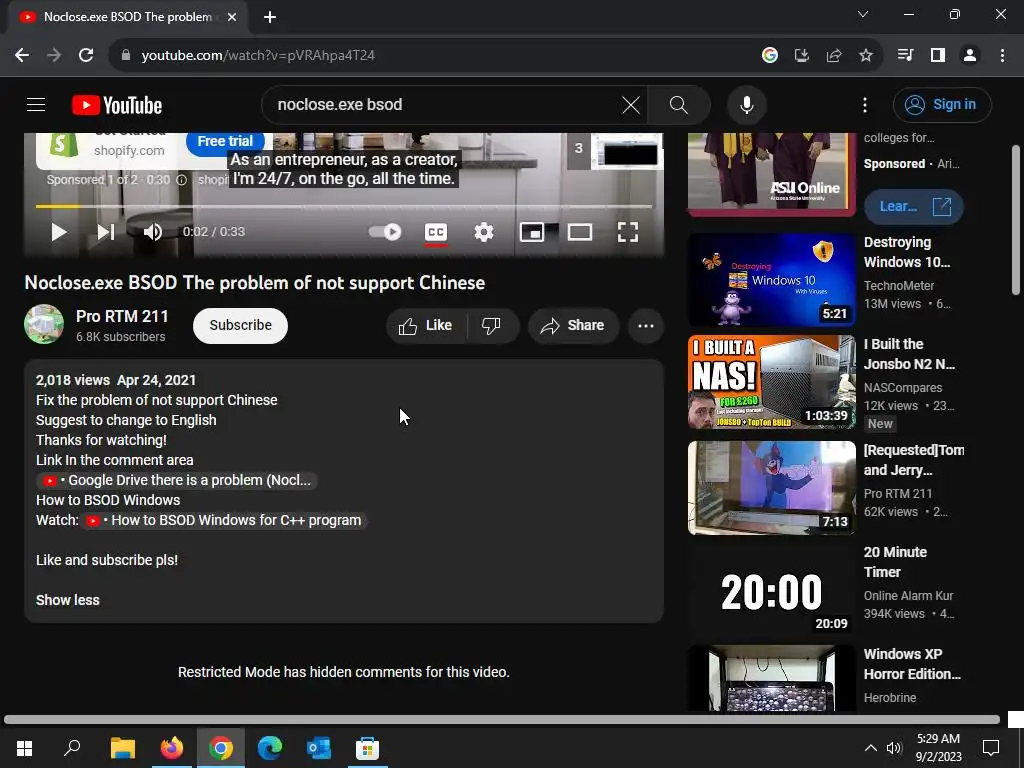
Task: Open Outlook from taskbar
Action: 319,748
